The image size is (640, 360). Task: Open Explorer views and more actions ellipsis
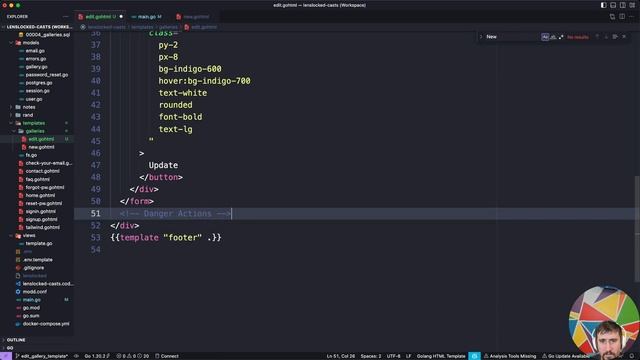click(x=66, y=17)
